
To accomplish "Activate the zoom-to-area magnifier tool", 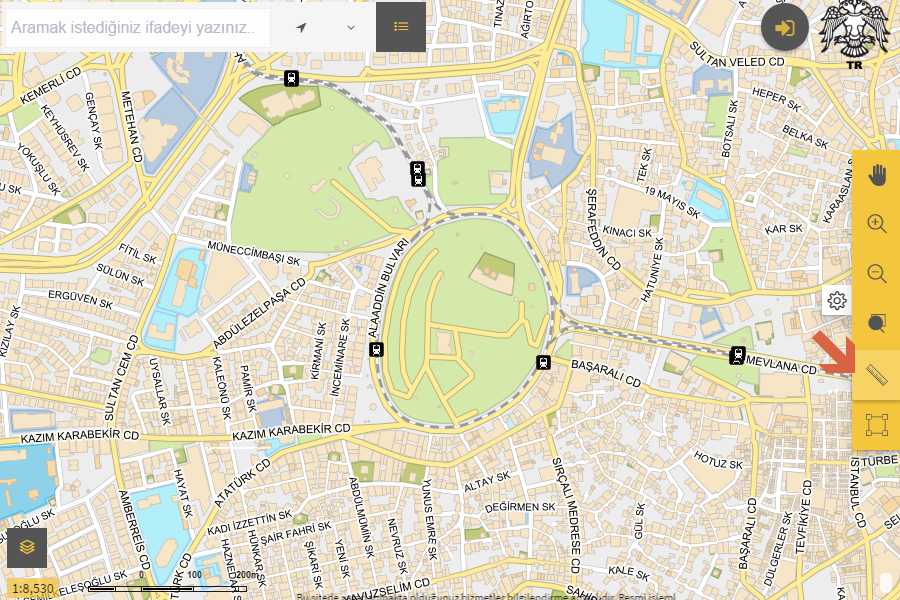I will (876, 323).
